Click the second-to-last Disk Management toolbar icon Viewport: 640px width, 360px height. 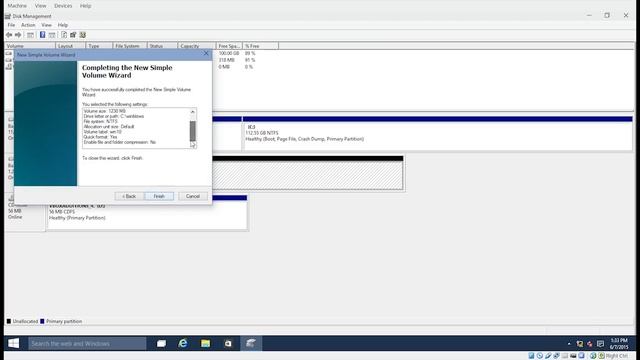(x=73, y=35)
